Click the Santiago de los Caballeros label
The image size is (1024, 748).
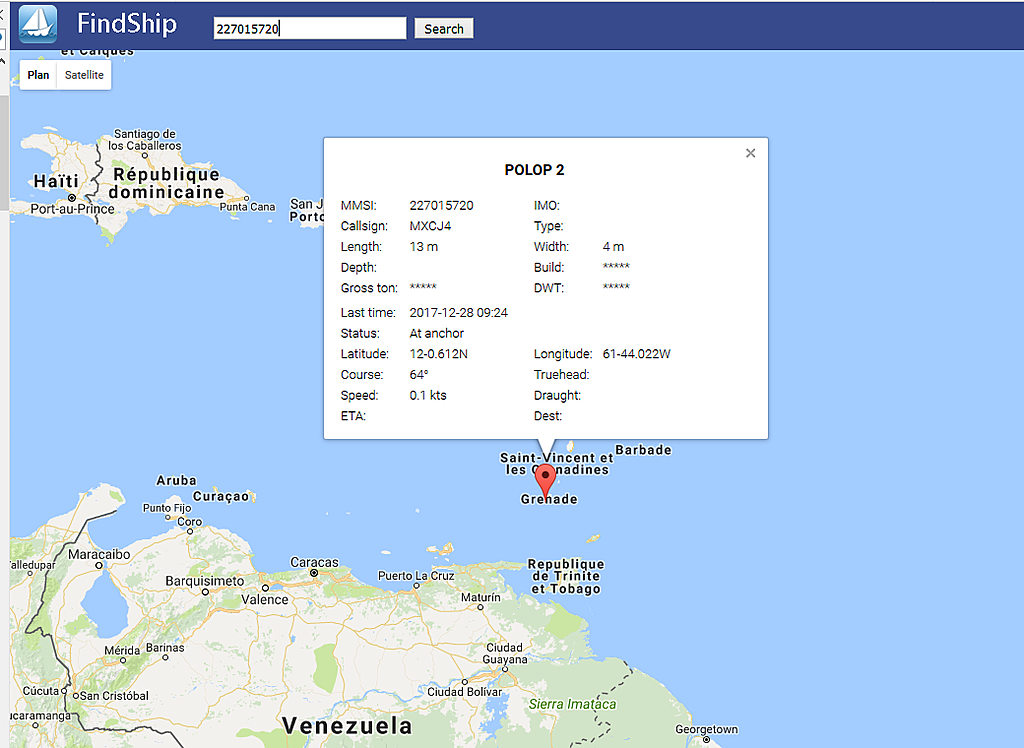(x=144, y=140)
